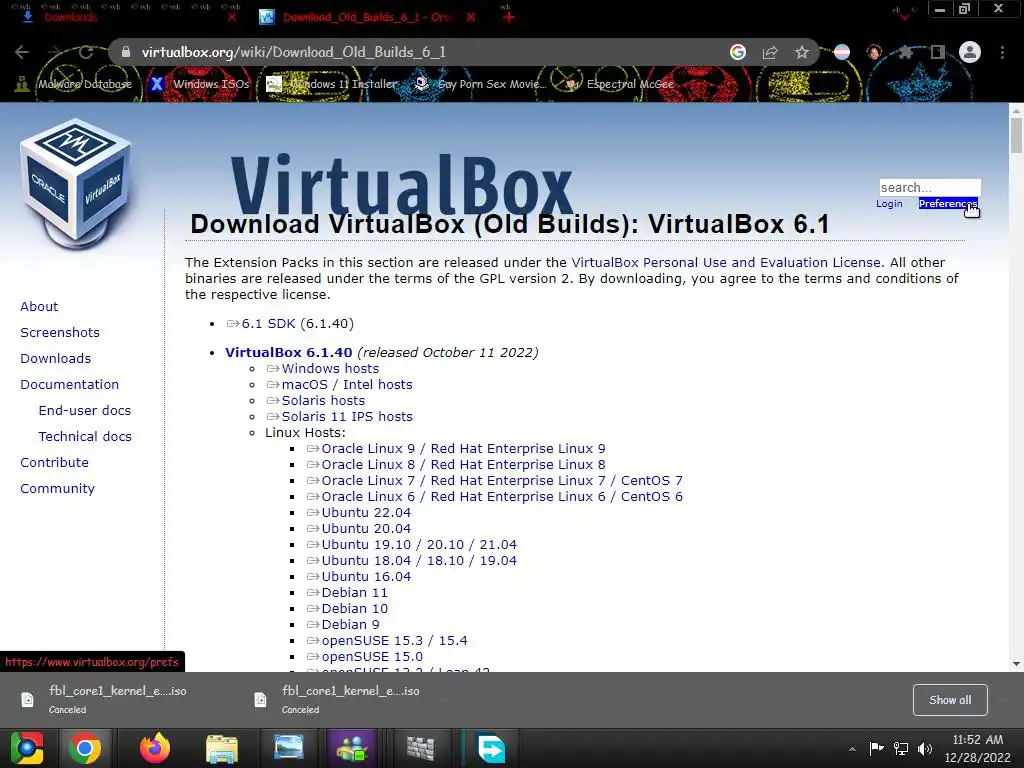Viewport: 1024px width, 768px height.
Task: Open the brick wall firewall taskbar icon
Action: 421,749
